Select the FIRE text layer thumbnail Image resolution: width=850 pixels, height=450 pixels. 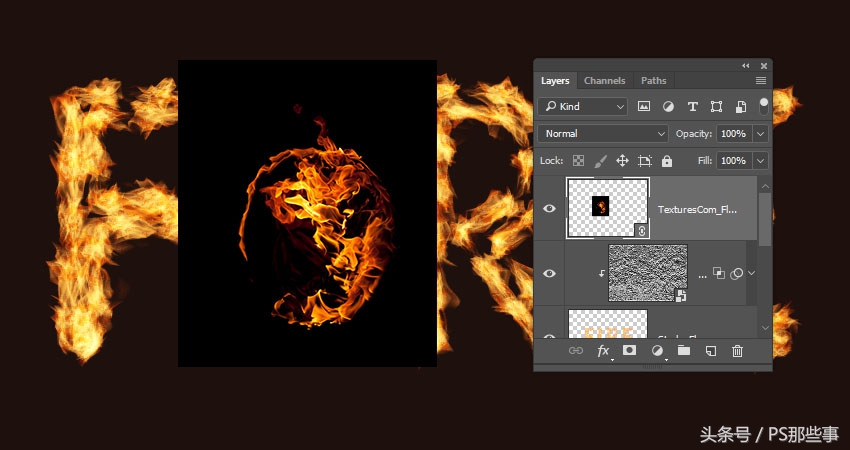tap(608, 324)
